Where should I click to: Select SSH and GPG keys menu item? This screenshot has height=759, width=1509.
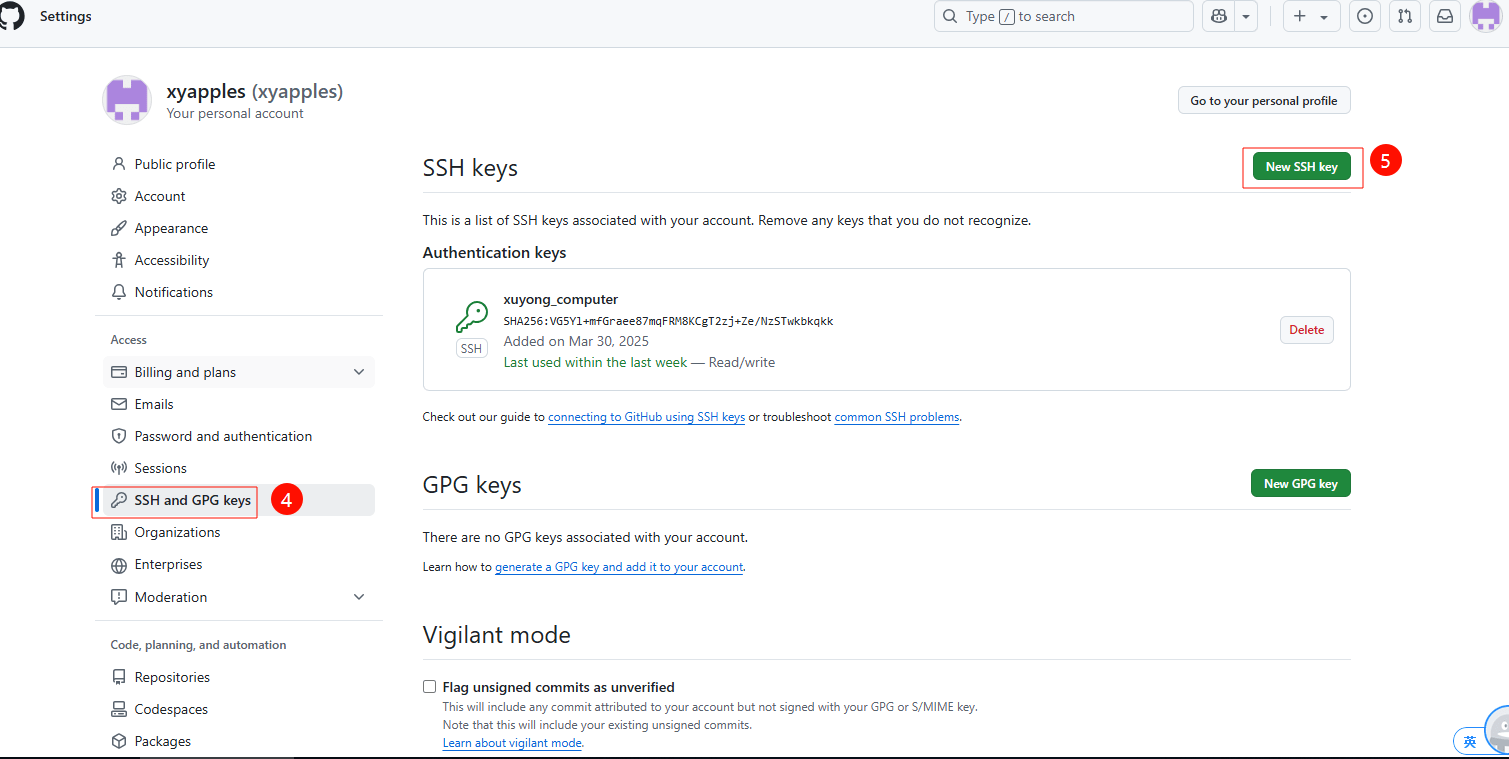pos(192,500)
